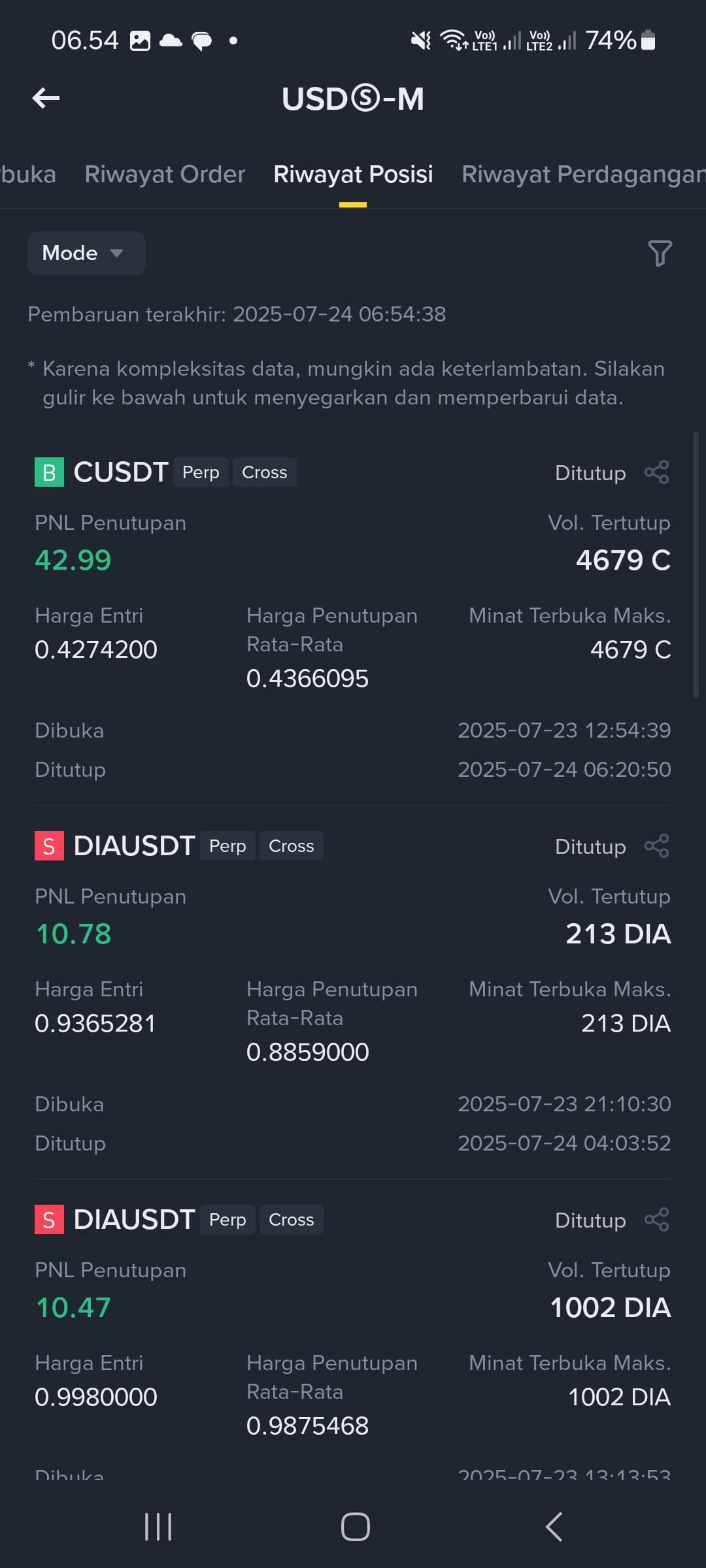The width and height of the screenshot is (706, 1568).
Task: Share the 1002 DIA closed position
Action: point(656,1220)
